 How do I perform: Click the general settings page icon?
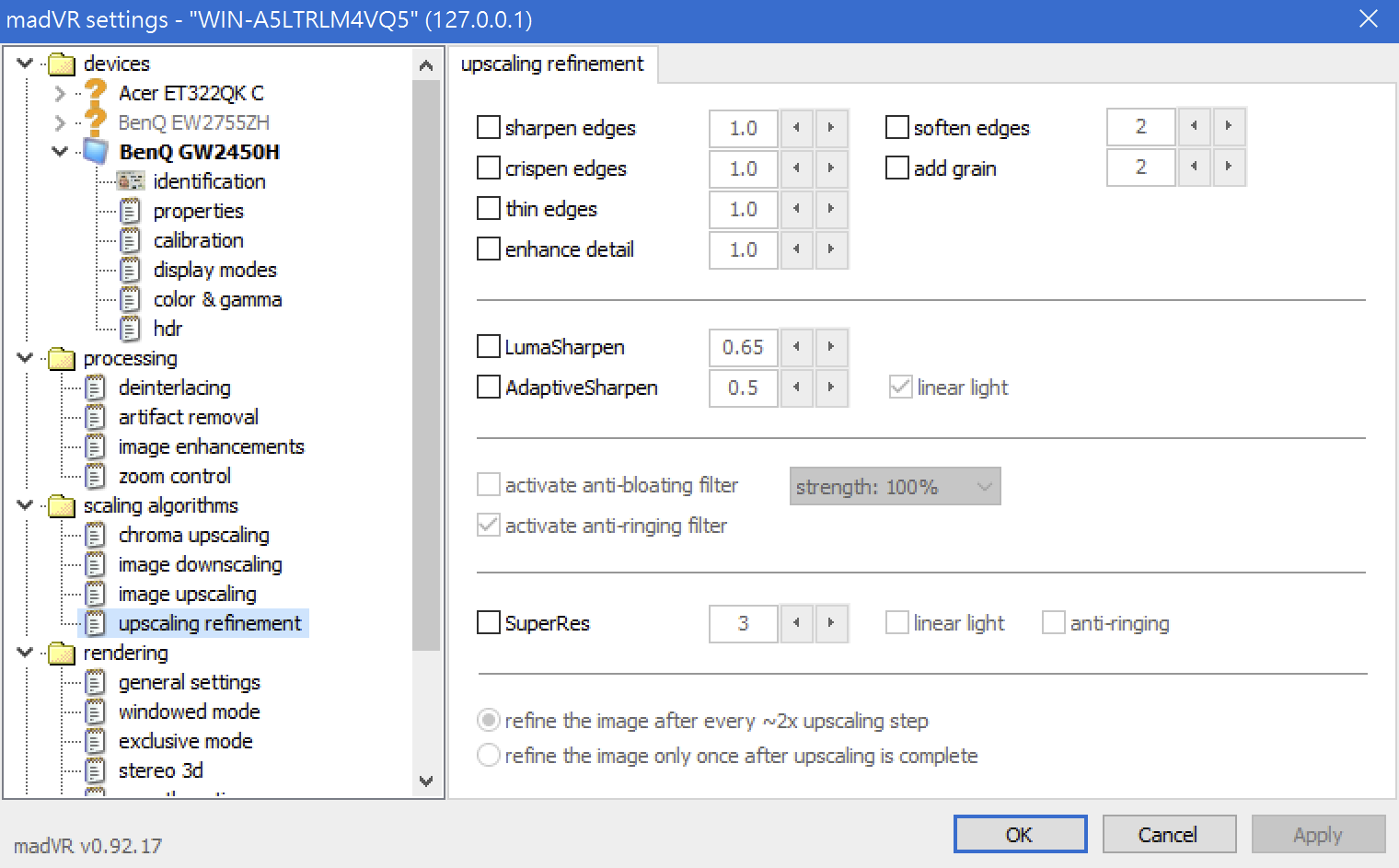click(95, 682)
